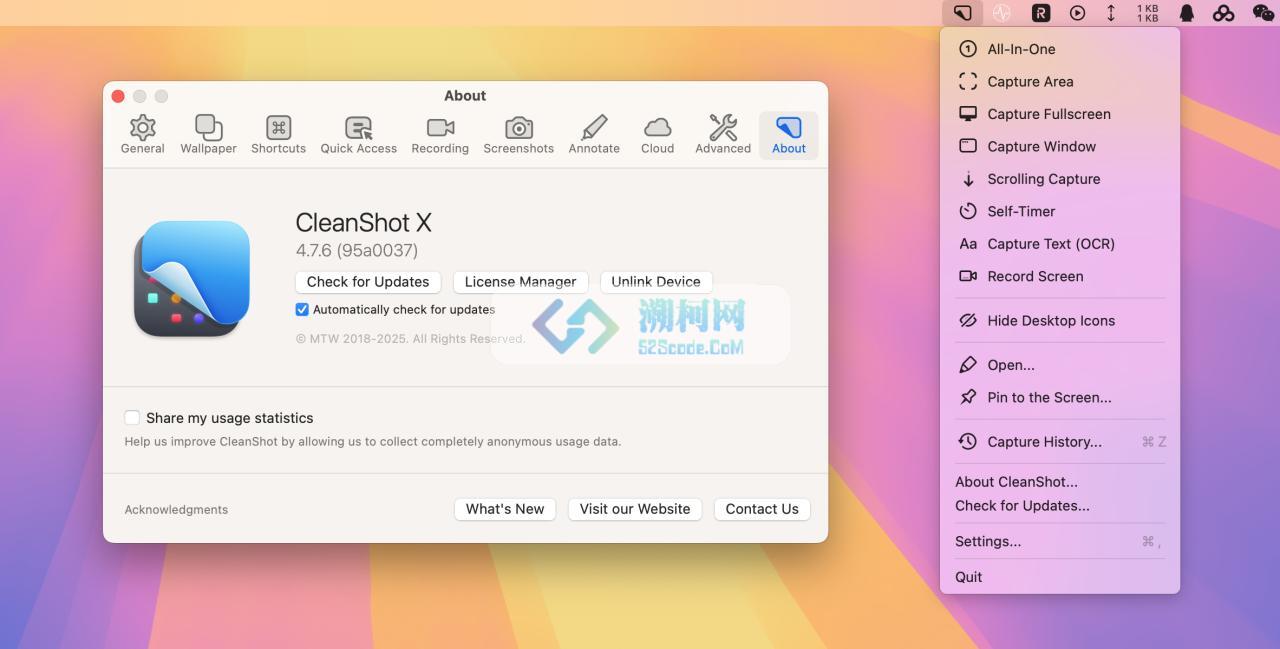This screenshot has height=649, width=1280.
Task: Disable automatically check for updates
Action: click(x=302, y=310)
